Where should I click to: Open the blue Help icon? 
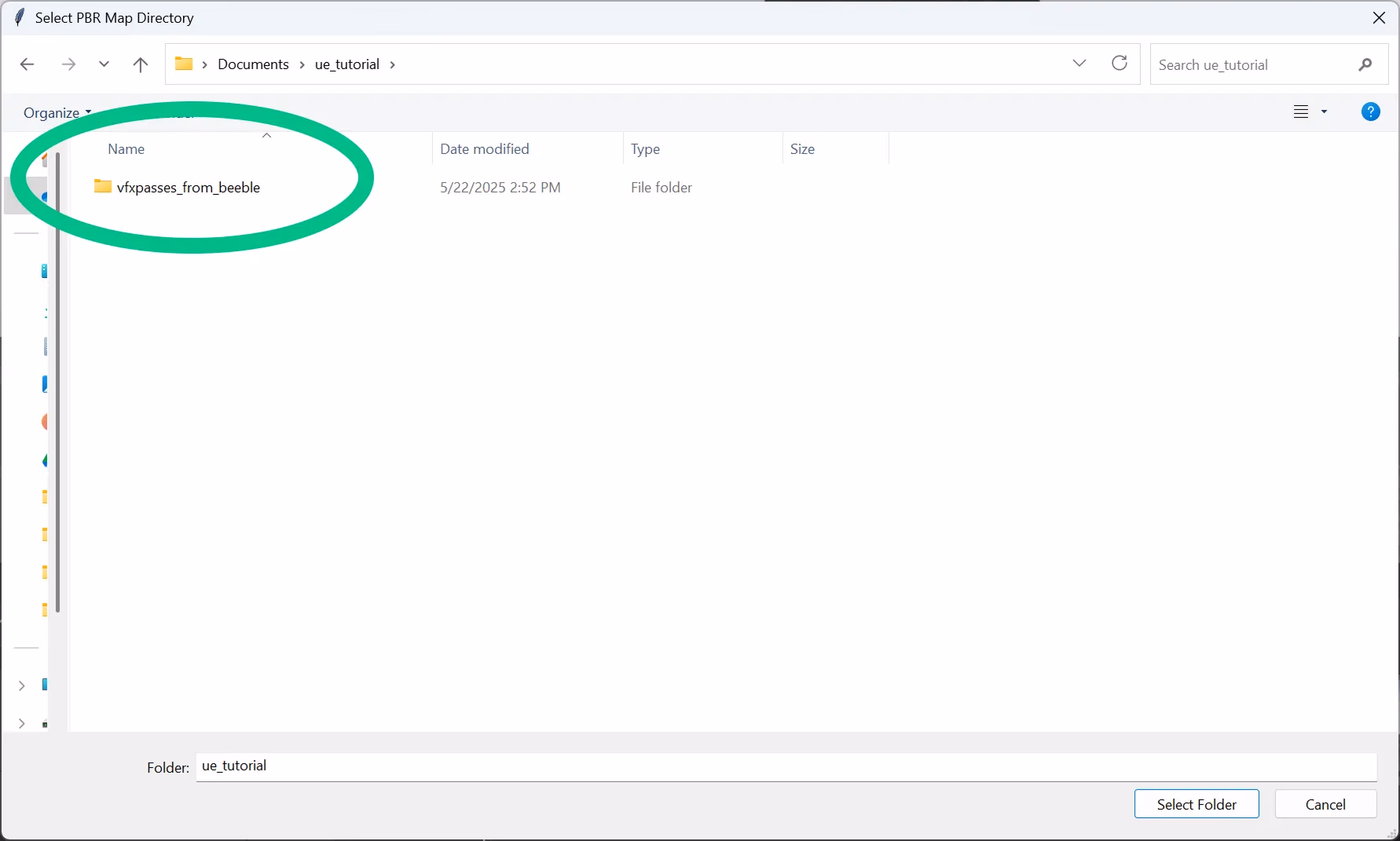point(1370,112)
